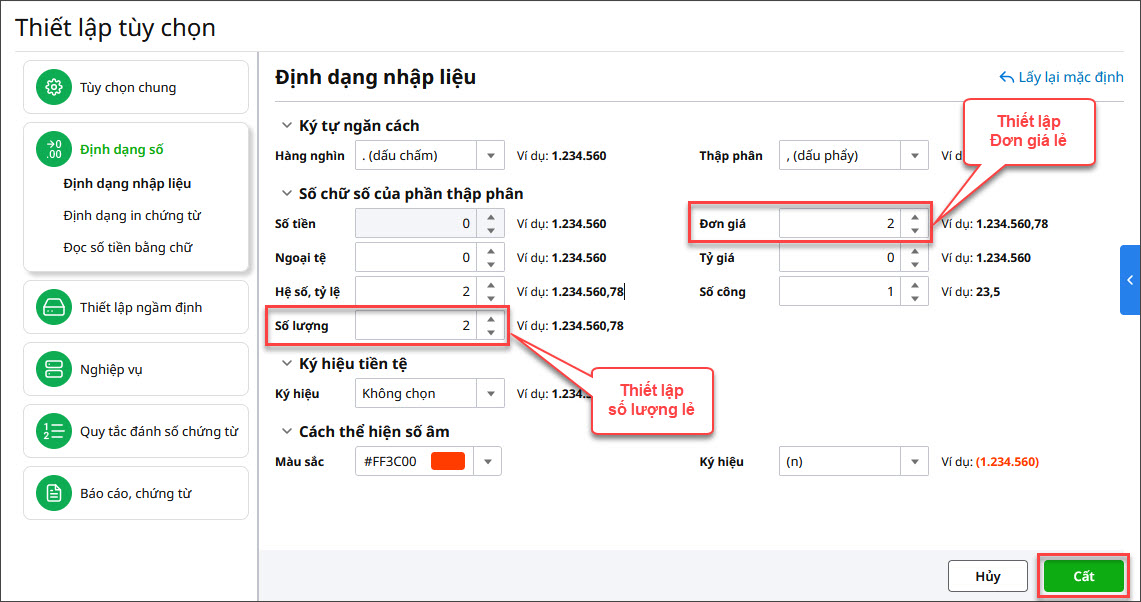Open the Nghiệp vụ icon
1141x602 pixels.
54,369
